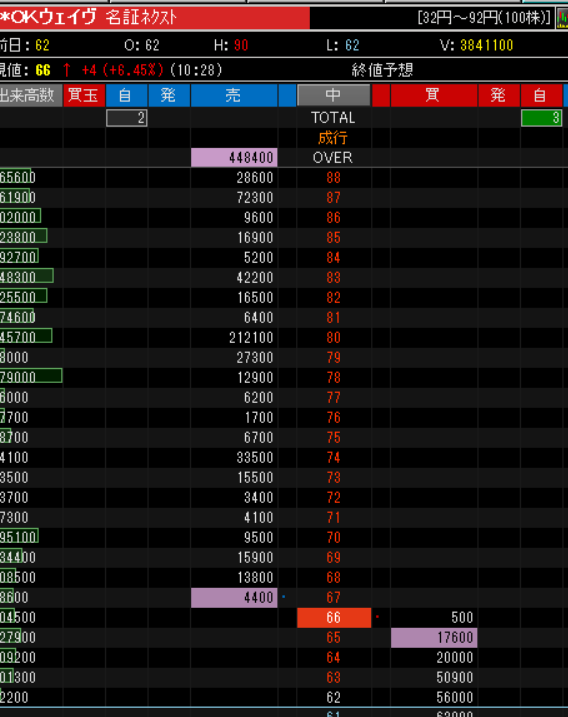Click the 出来高数 volume column header
This screenshot has height=717, width=568.
click(x=31, y=95)
